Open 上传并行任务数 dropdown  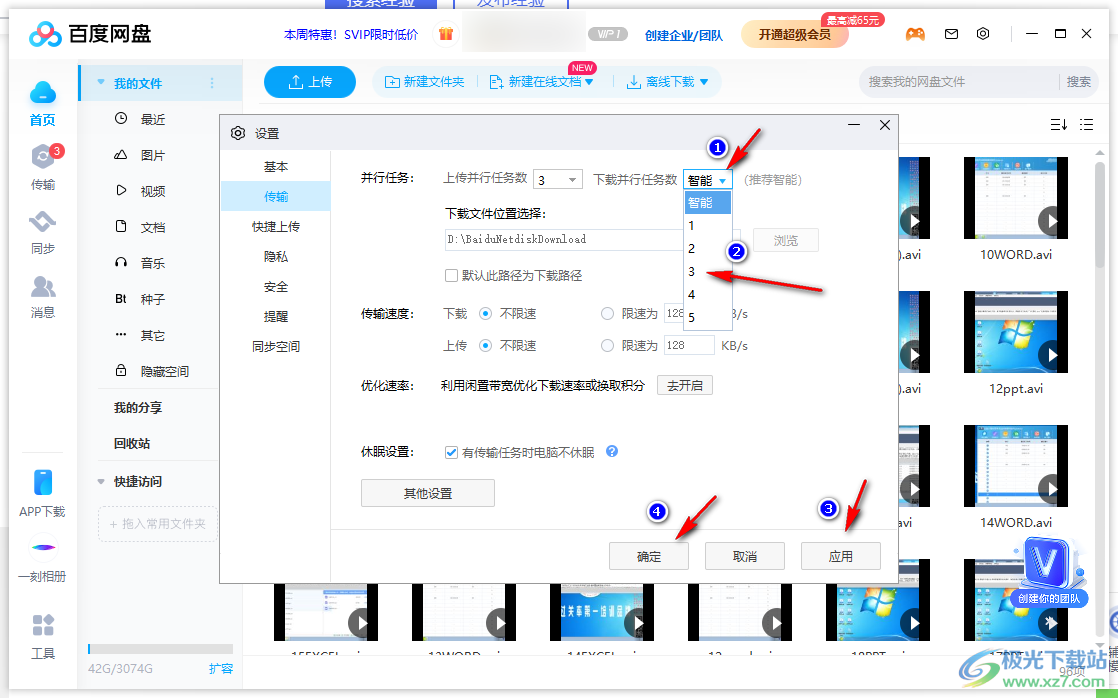pos(558,180)
